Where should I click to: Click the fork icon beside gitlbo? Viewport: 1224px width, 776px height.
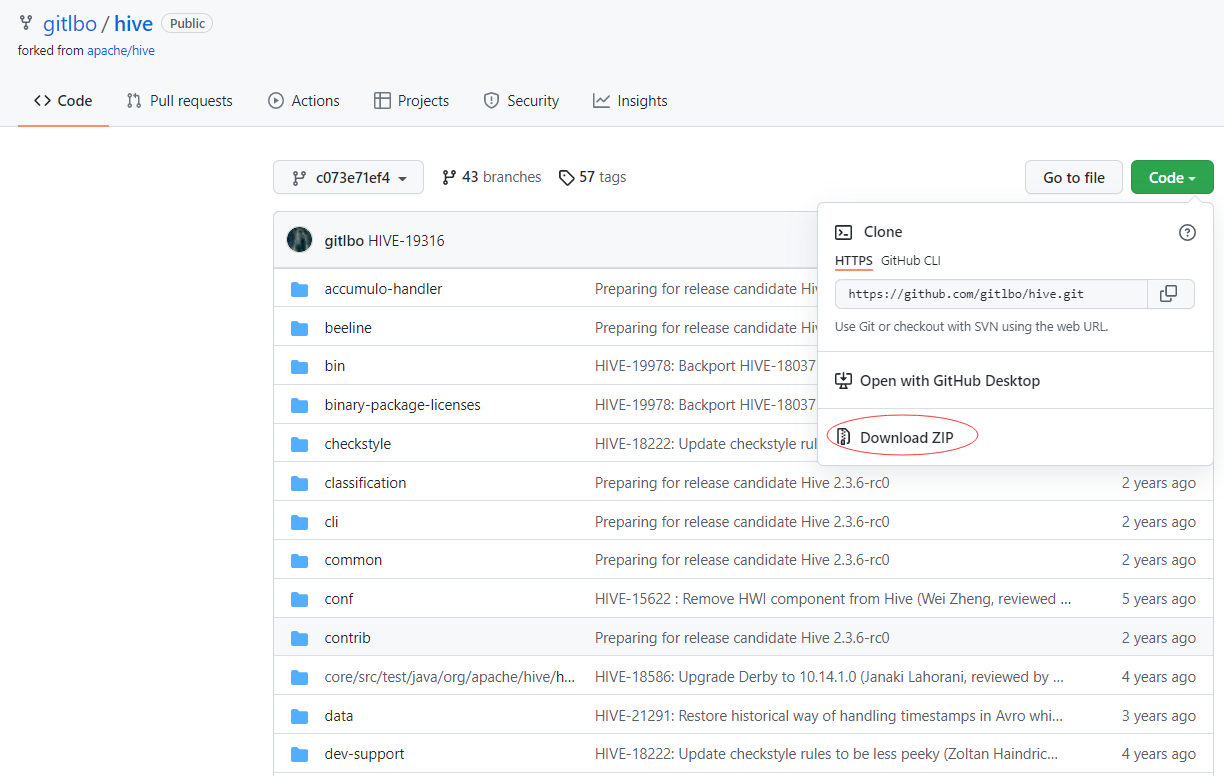click(26, 23)
